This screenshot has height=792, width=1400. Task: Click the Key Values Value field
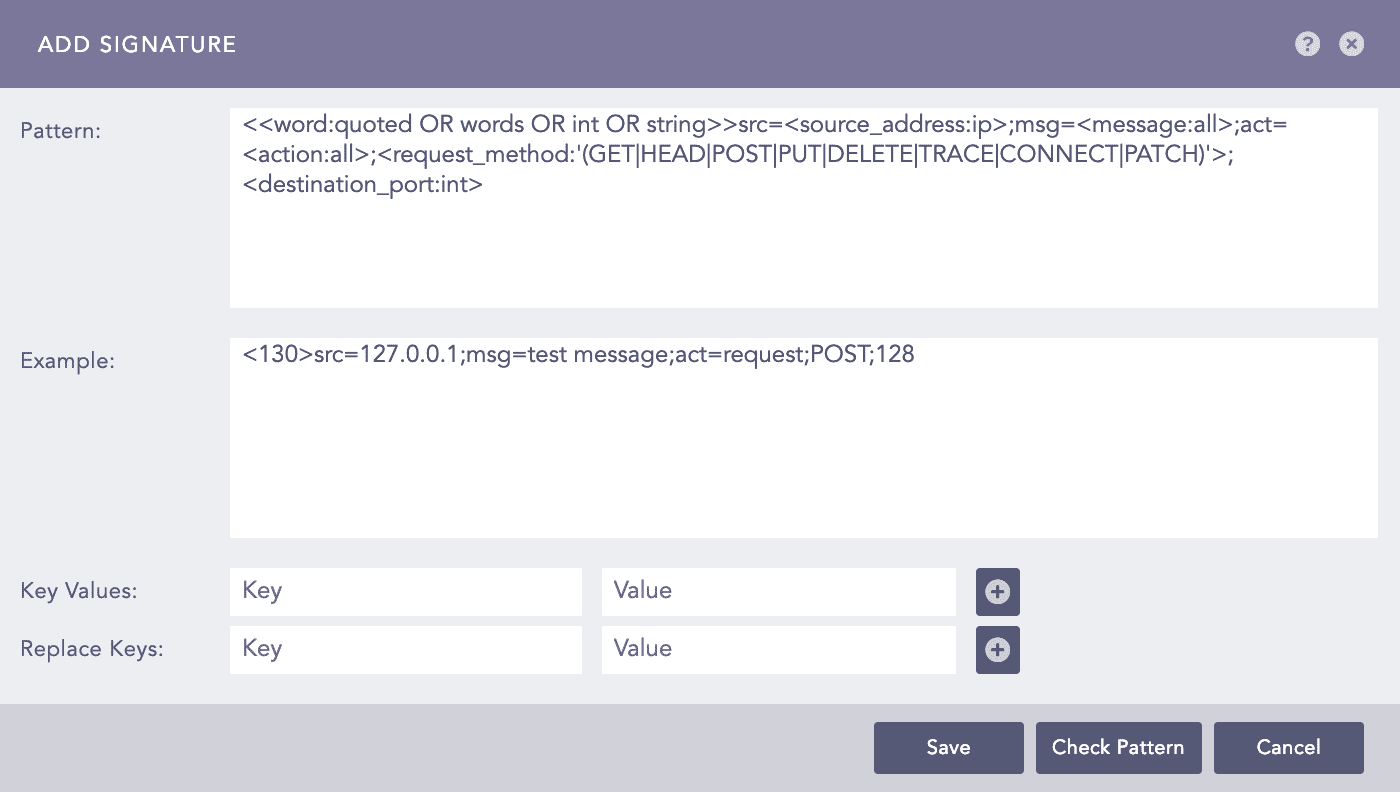[778, 591]
